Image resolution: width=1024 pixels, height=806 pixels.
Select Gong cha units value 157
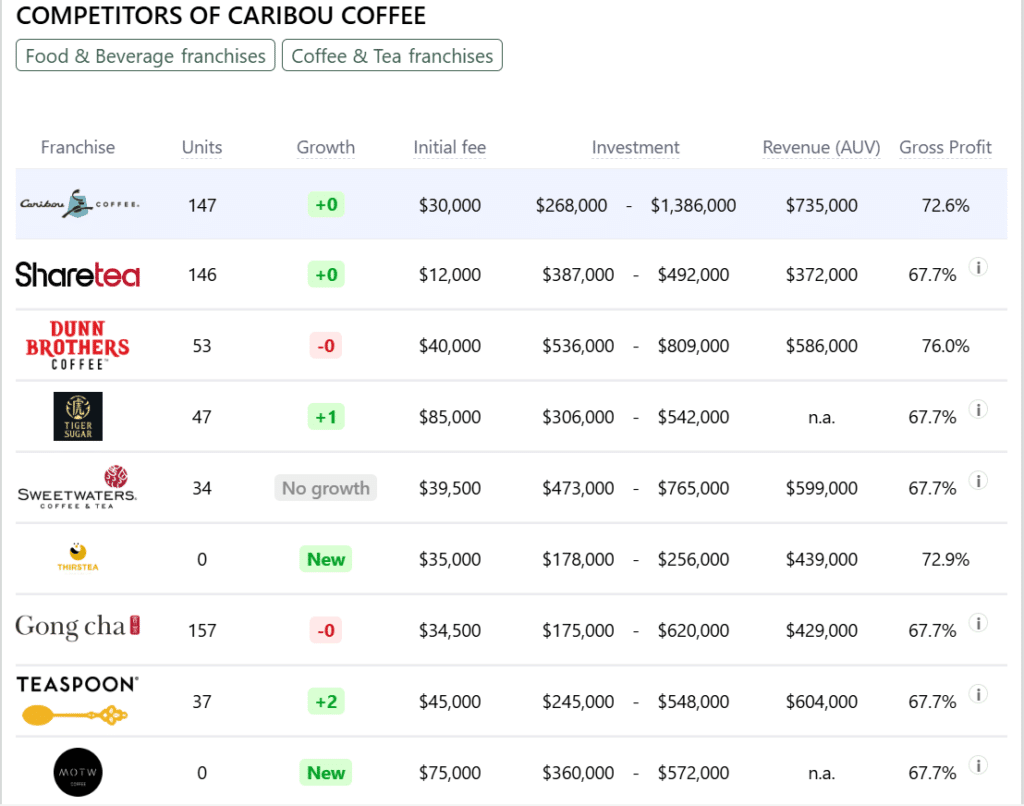tap(202, 630)
